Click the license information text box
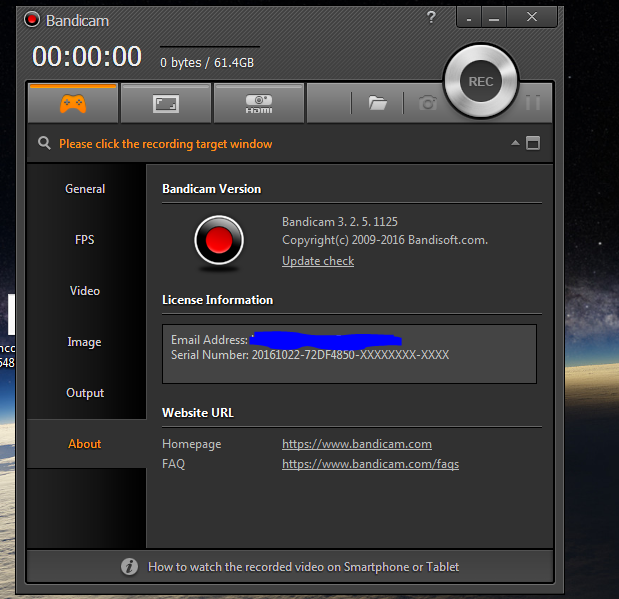This screenshot has height=599, width=619. point(349,354)
